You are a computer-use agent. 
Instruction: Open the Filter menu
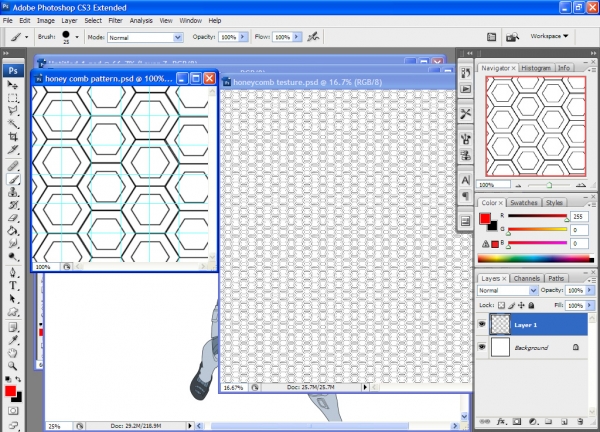115,21
